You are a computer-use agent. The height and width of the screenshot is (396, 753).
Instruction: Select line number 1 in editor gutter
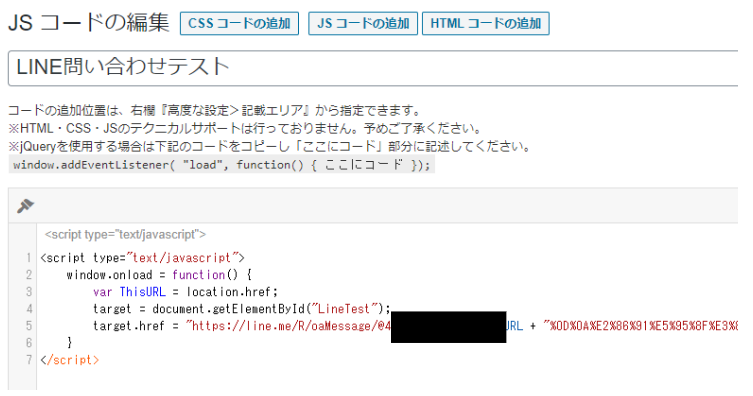coord(29,258)
